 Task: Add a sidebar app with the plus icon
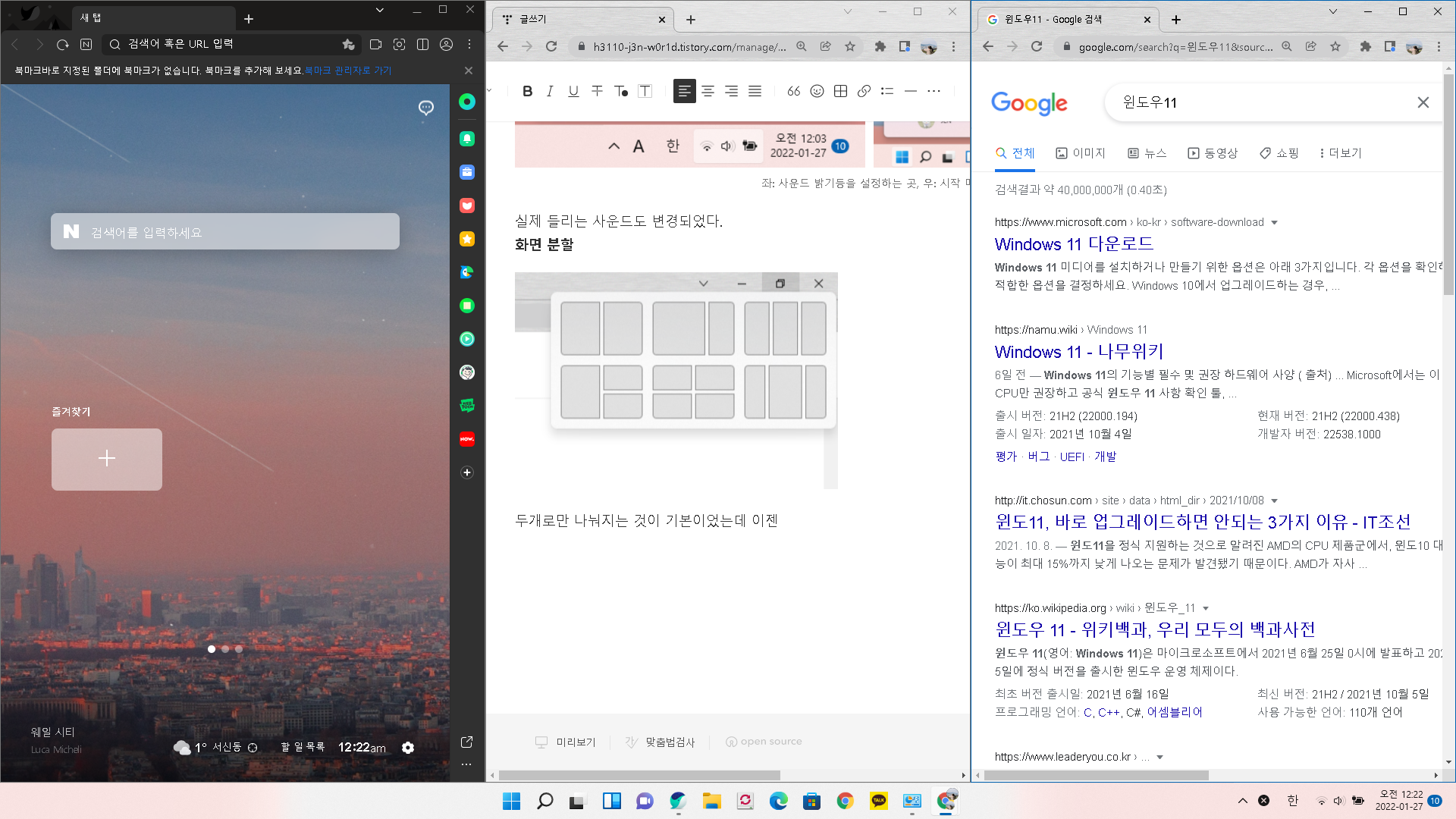[x=467, y=472]
